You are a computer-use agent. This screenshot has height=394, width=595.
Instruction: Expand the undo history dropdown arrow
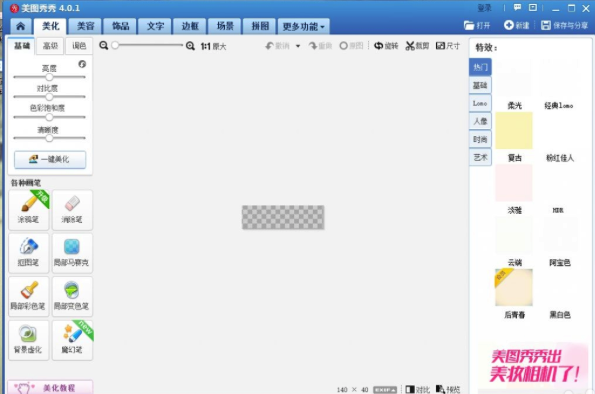coord(298,46)
